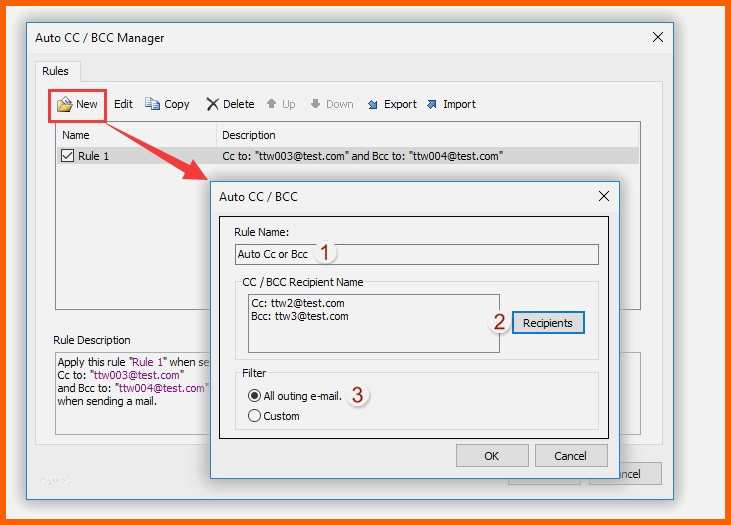Click the Cc: ttw2@test.com entry
Image resolution: width=731 pixels, height=525 pixels.
298,303
